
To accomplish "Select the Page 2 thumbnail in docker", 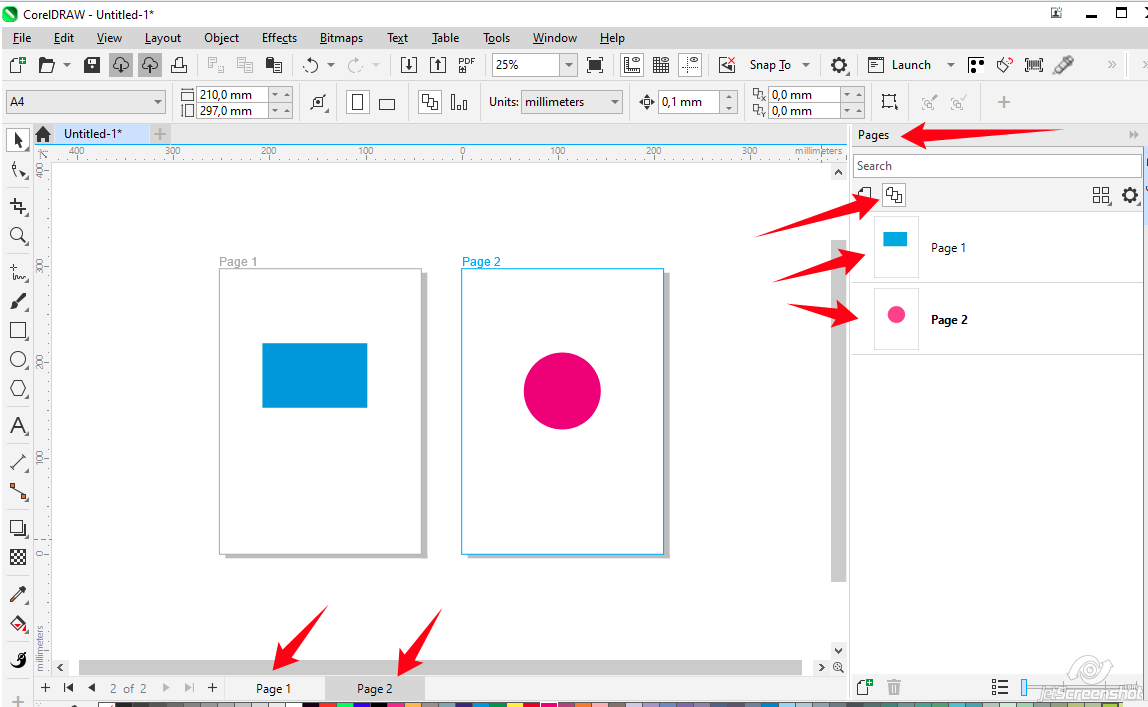I will click(896, 319).
